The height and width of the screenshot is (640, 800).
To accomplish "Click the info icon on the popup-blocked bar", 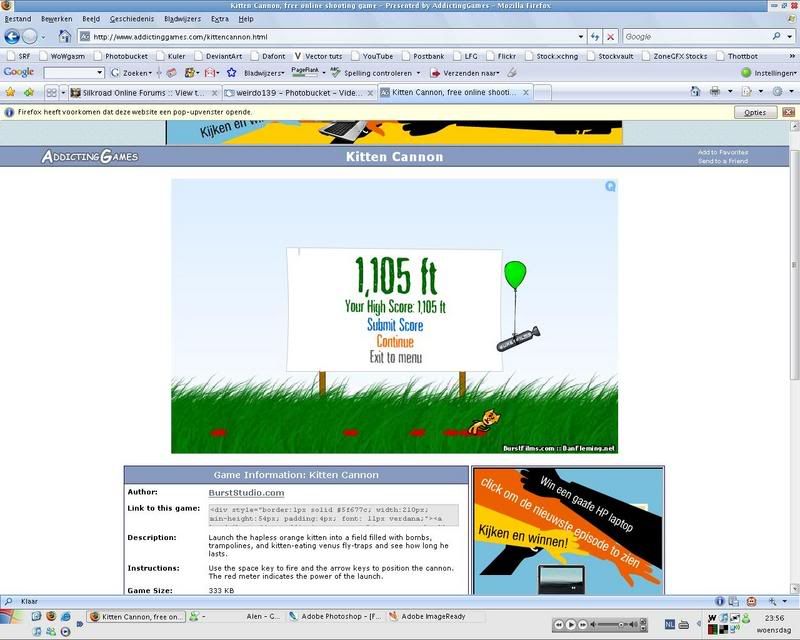I will coord(9,112).
